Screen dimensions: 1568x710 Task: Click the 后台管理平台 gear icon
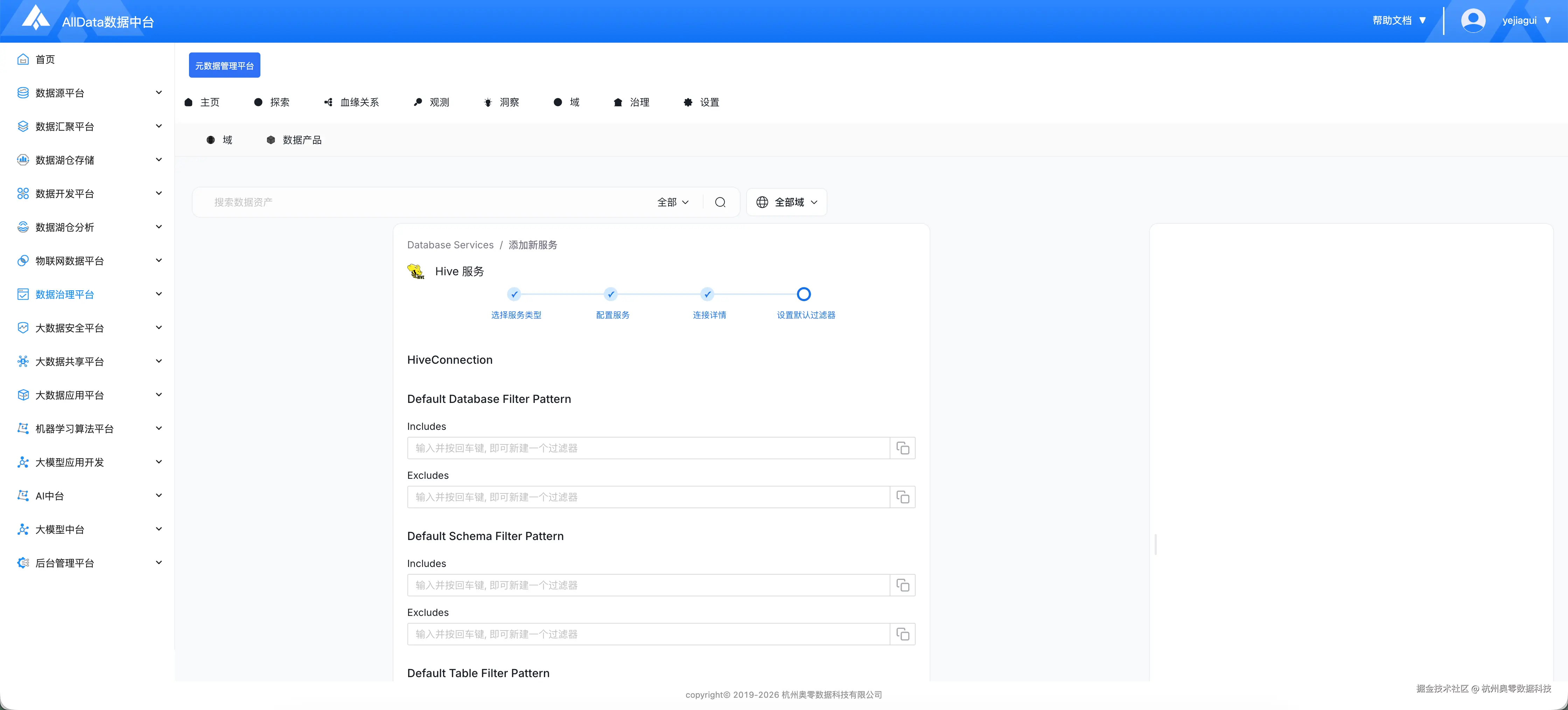pos(23,563)
